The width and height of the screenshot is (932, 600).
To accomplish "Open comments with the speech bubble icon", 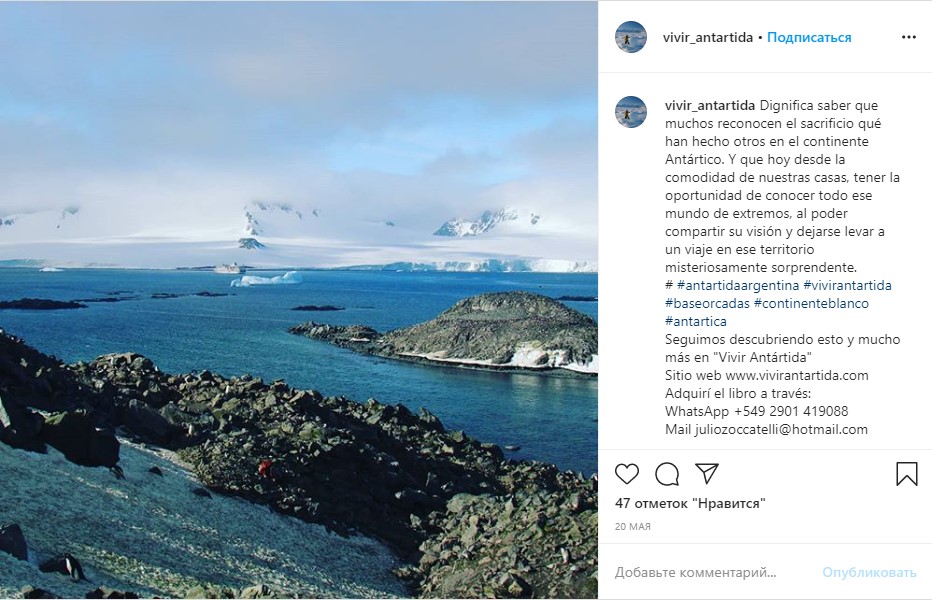I will pyautogui.click(x=667, y=473).
